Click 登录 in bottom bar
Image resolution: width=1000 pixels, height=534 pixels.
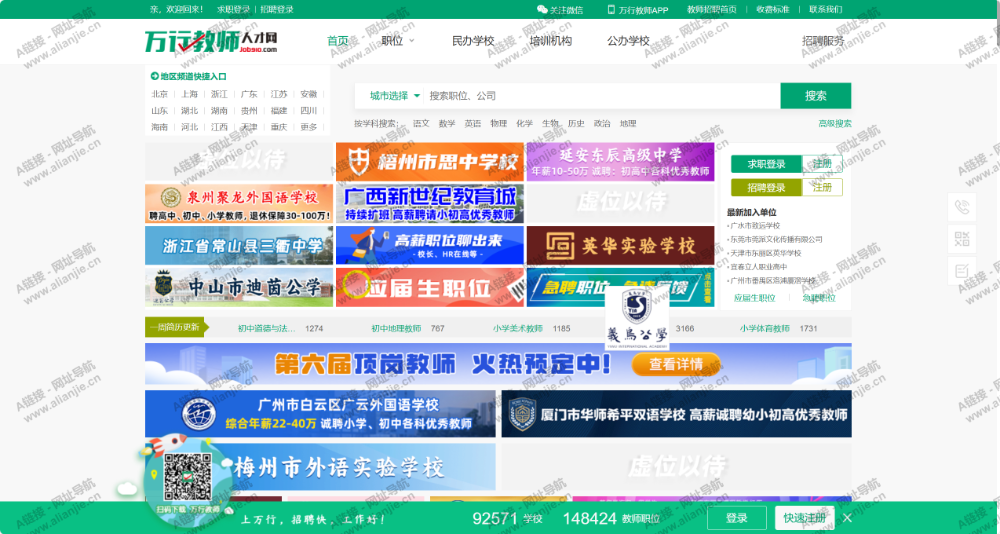pyautogui.click(x=737, y=518)
